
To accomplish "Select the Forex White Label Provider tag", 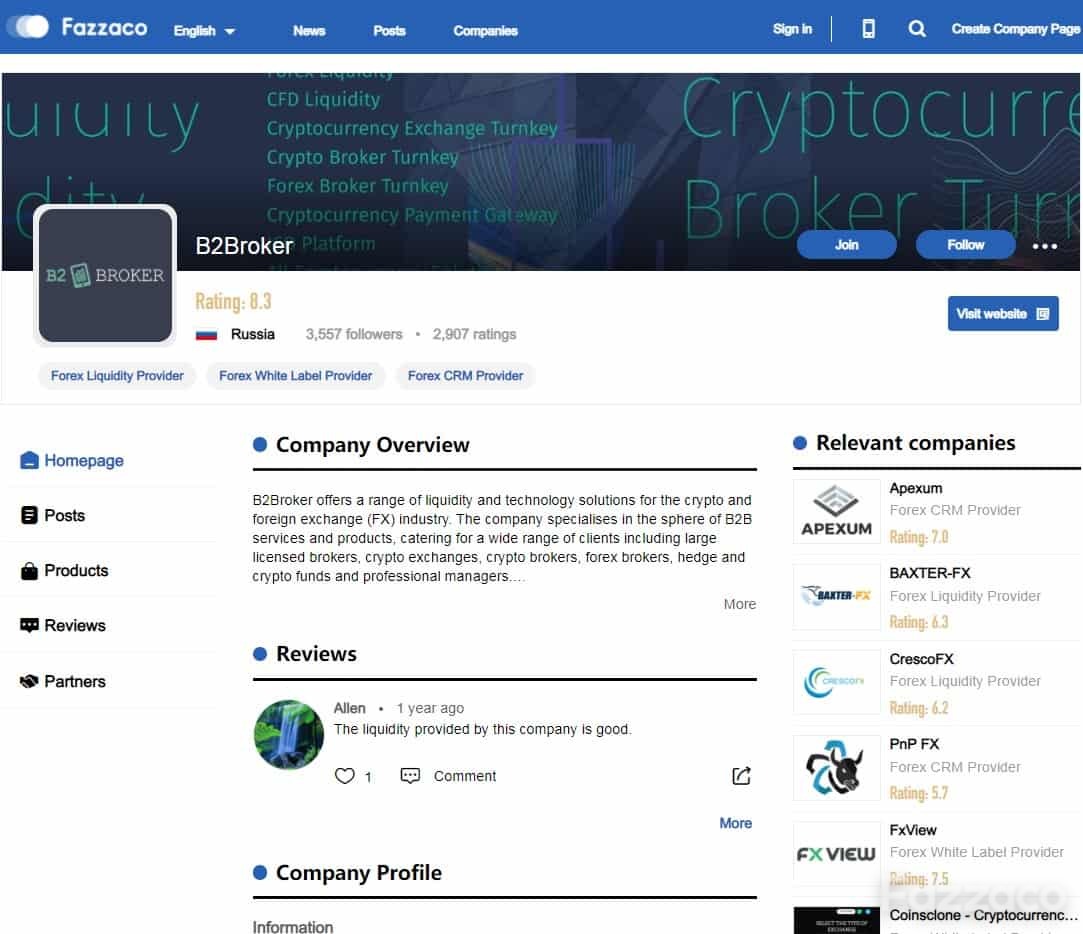I will pyautogui.click(x=296, y=376).
